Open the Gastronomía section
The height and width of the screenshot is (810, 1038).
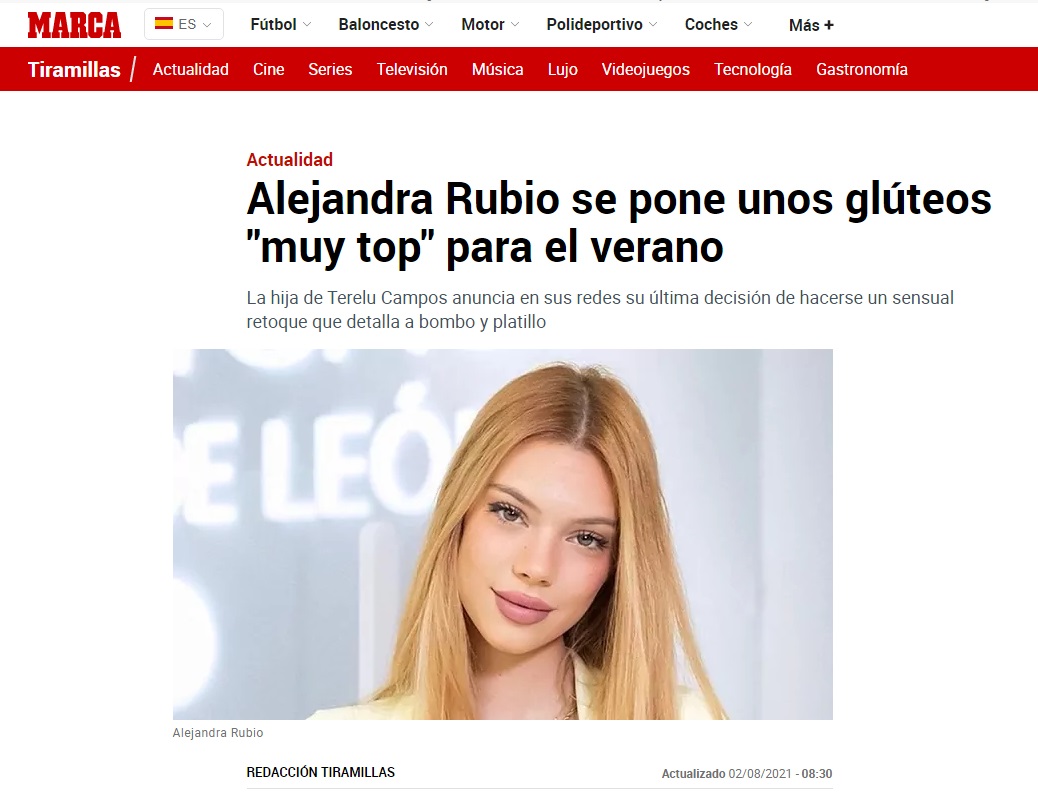point(862,69)
